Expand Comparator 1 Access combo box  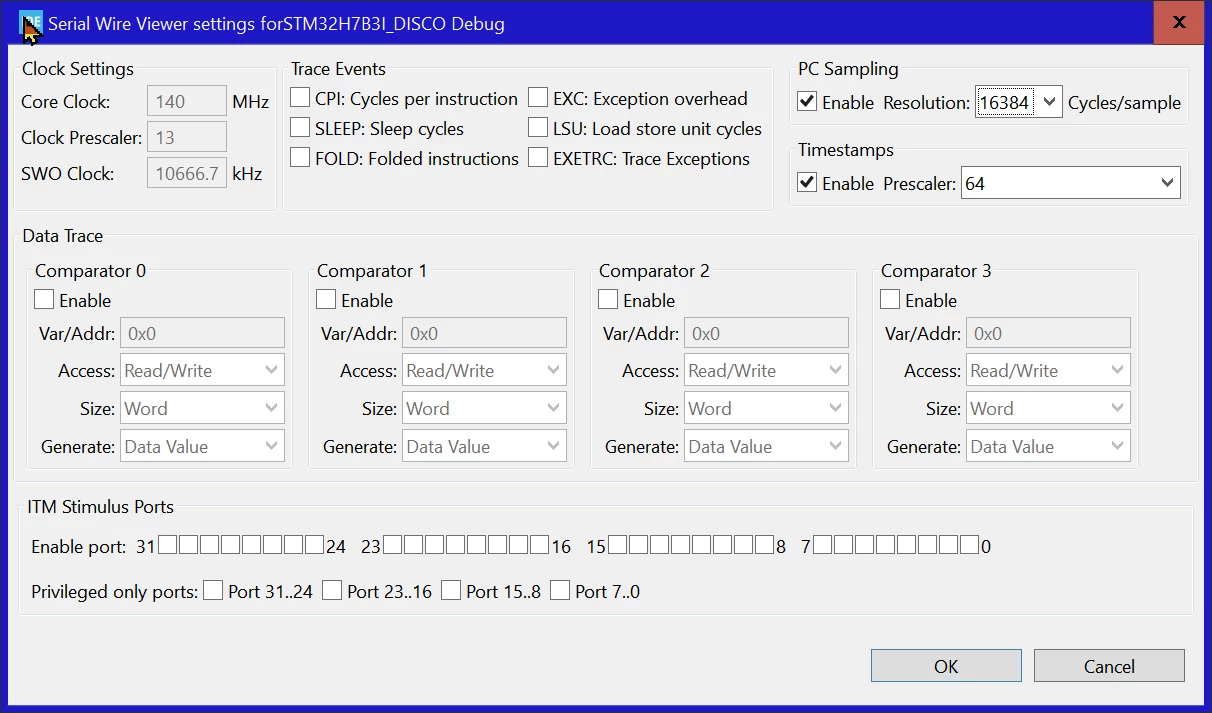pyautogui.click(x=484, y=370)
